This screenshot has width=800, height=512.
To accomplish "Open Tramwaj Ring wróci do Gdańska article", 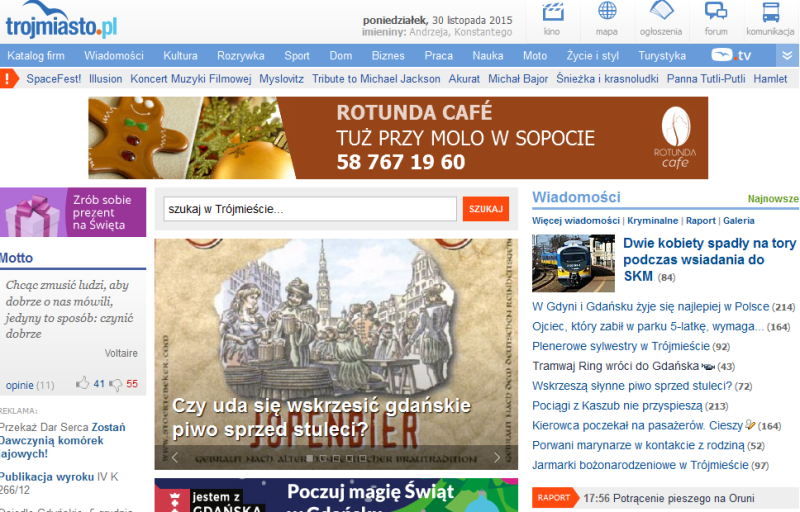I will (615, 366).
